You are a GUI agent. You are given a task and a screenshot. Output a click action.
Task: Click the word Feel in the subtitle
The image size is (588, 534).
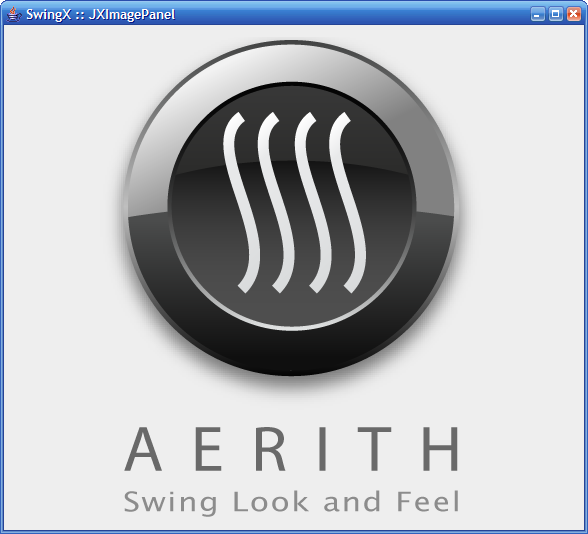point(428,501)
